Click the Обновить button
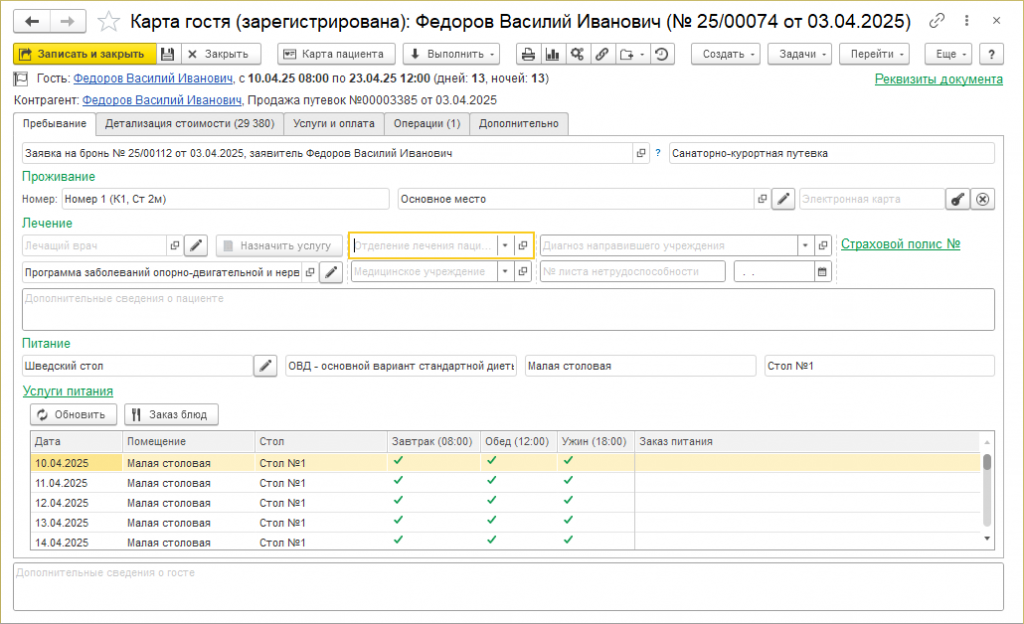The height and width of the screenshot is (624, 1024). (73, 414)
